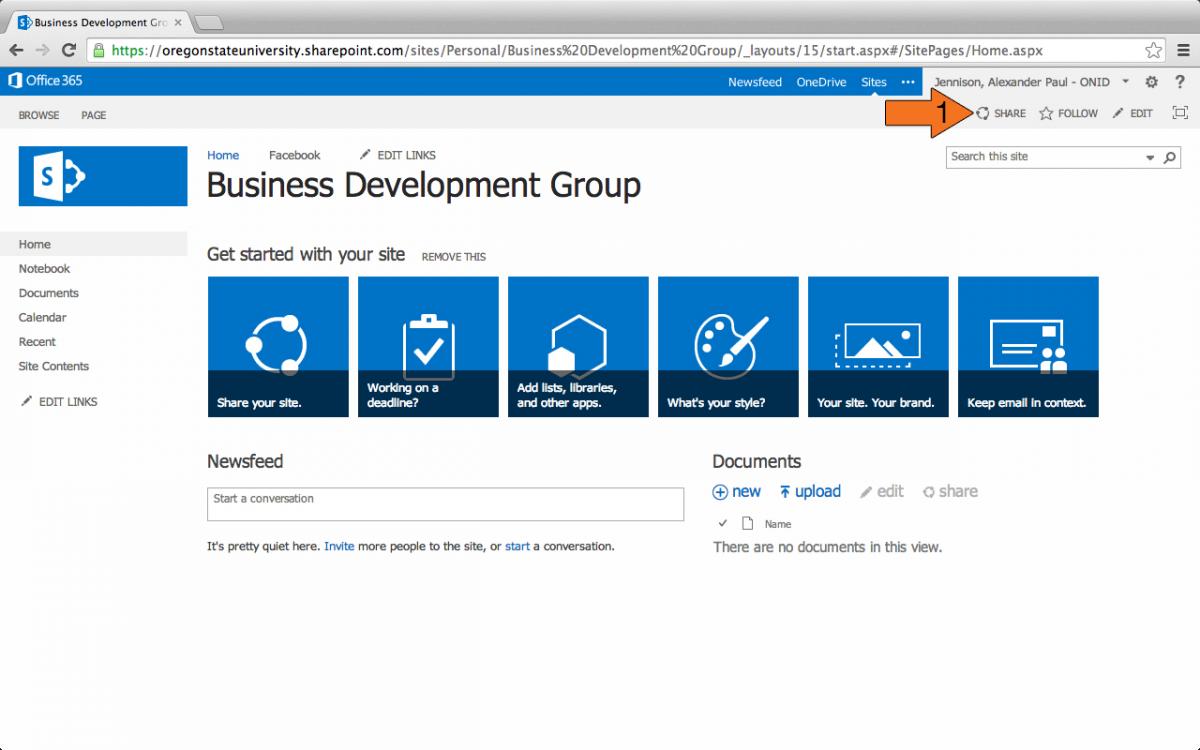Image resolution: width=1200 pixels, height=750 pixels.
Task: Click the focus on content icon
Action: pyautogui.click(x=1180, y=113)
